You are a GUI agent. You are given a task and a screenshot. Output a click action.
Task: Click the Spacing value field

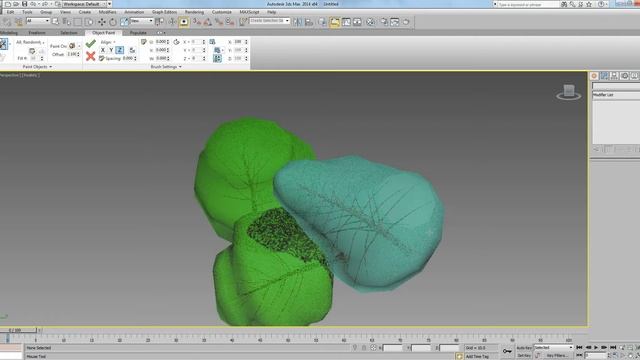tap(128, 58)
